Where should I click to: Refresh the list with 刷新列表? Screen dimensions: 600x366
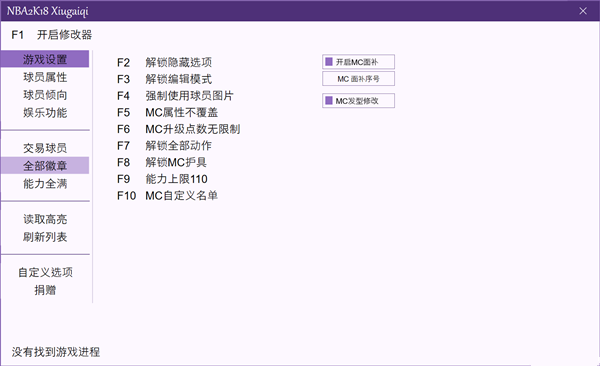45,237
